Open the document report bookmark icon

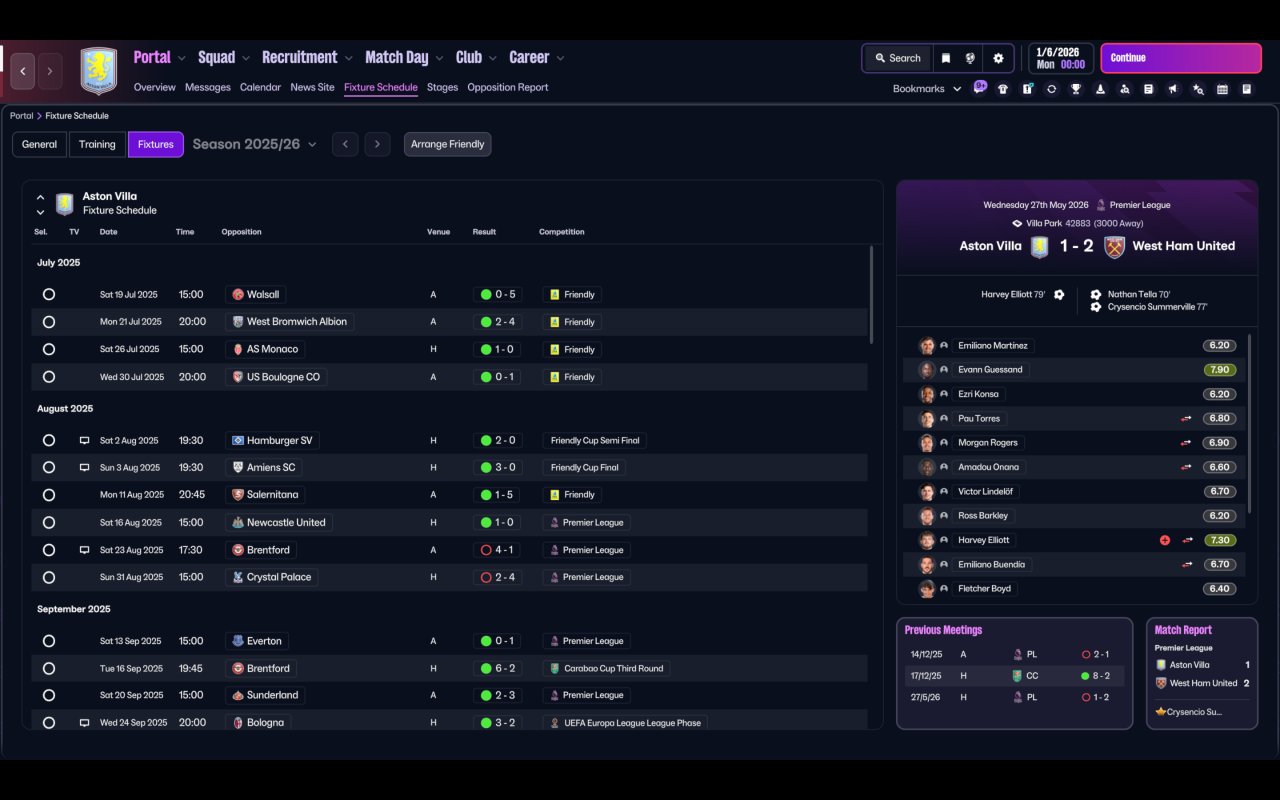1149,89
